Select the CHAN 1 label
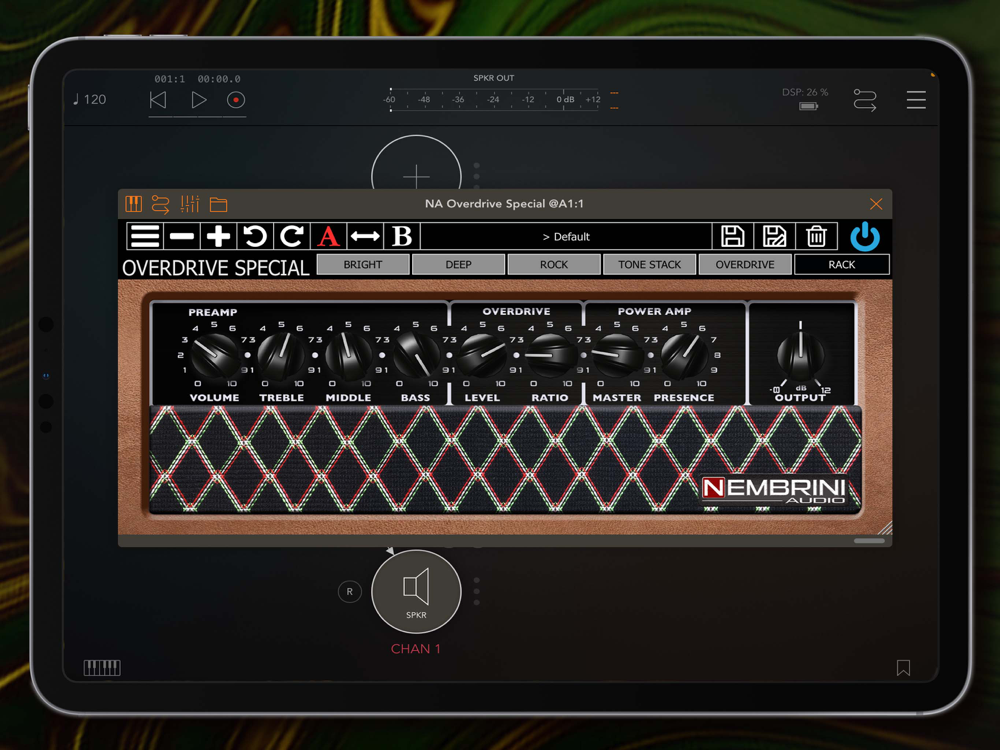This screenshot has width=1000, height=750. coord(416,649)
